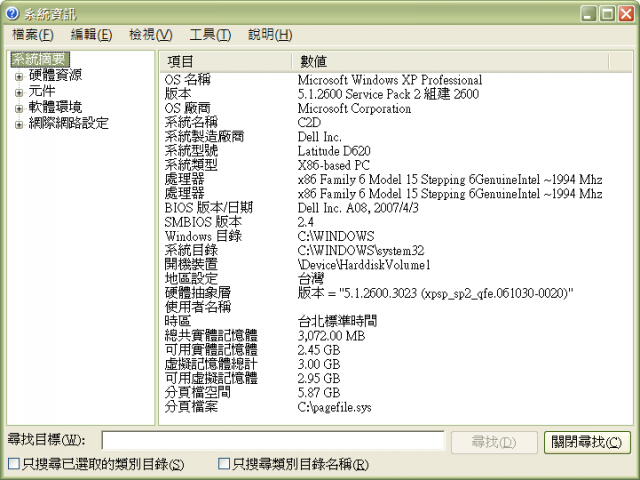Viewport: 640px width, 480px height.
Task: Click the Latitude D620 value
Action: 334,151
